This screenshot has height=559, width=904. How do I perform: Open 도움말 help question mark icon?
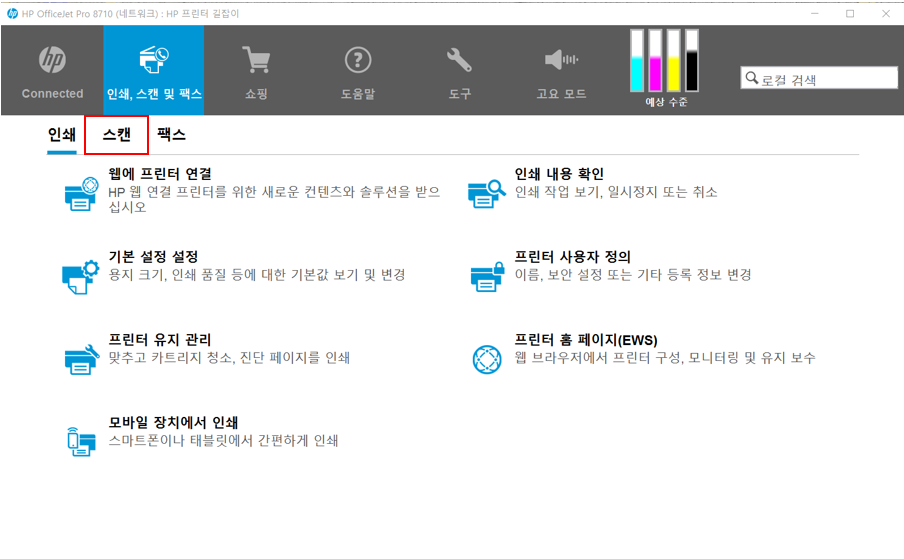(x=358, y=60)
